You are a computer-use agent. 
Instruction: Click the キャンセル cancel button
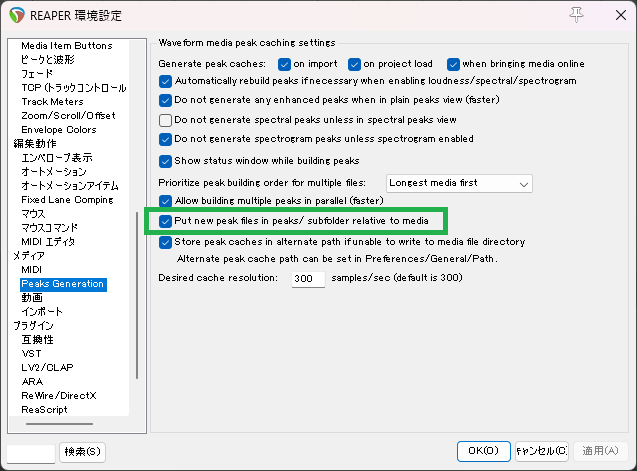click(542, 451)
